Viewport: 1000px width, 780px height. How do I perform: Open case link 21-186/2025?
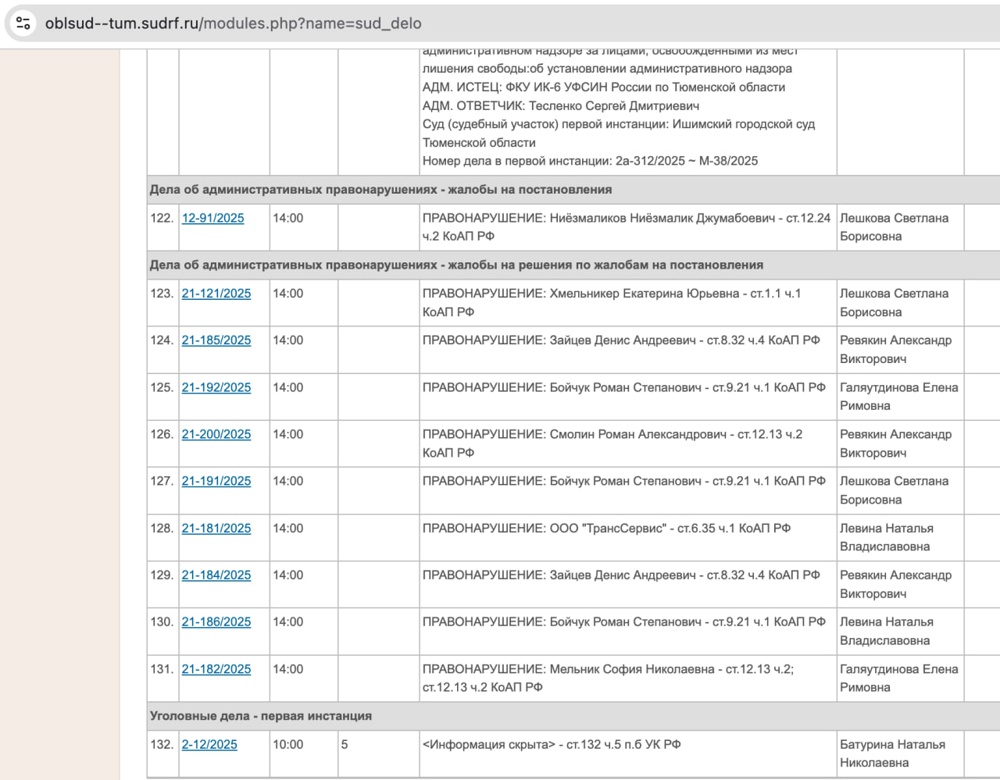coord(216,622)
